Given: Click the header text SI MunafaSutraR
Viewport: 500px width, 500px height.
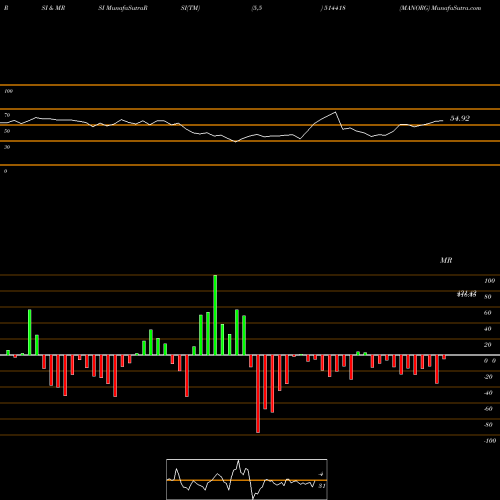Looking at the screenshot, I should [123, 8].
